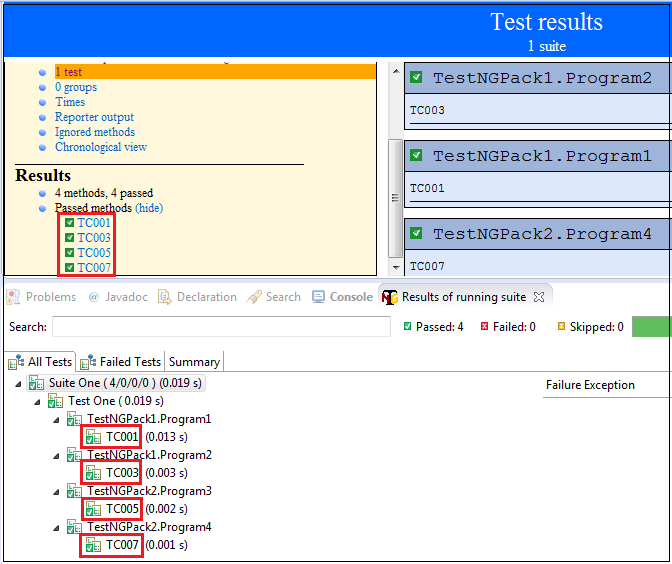The width and height of the screenshot is (672, 564).
Task: Collapse the Suite One tree node
Action: click(x=18, y=384)
